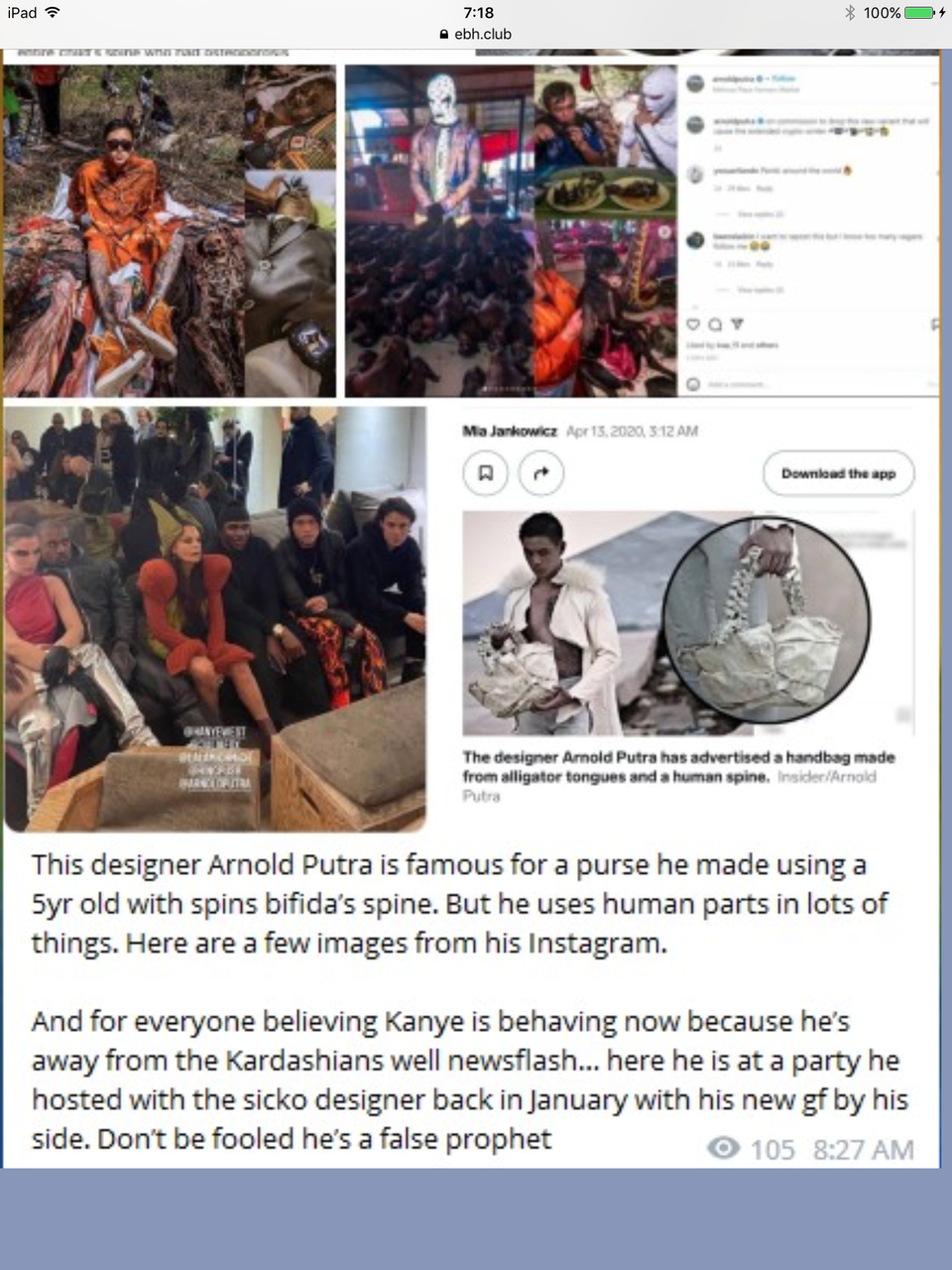Tap the emoji smiley in comment field

point(693,384)
